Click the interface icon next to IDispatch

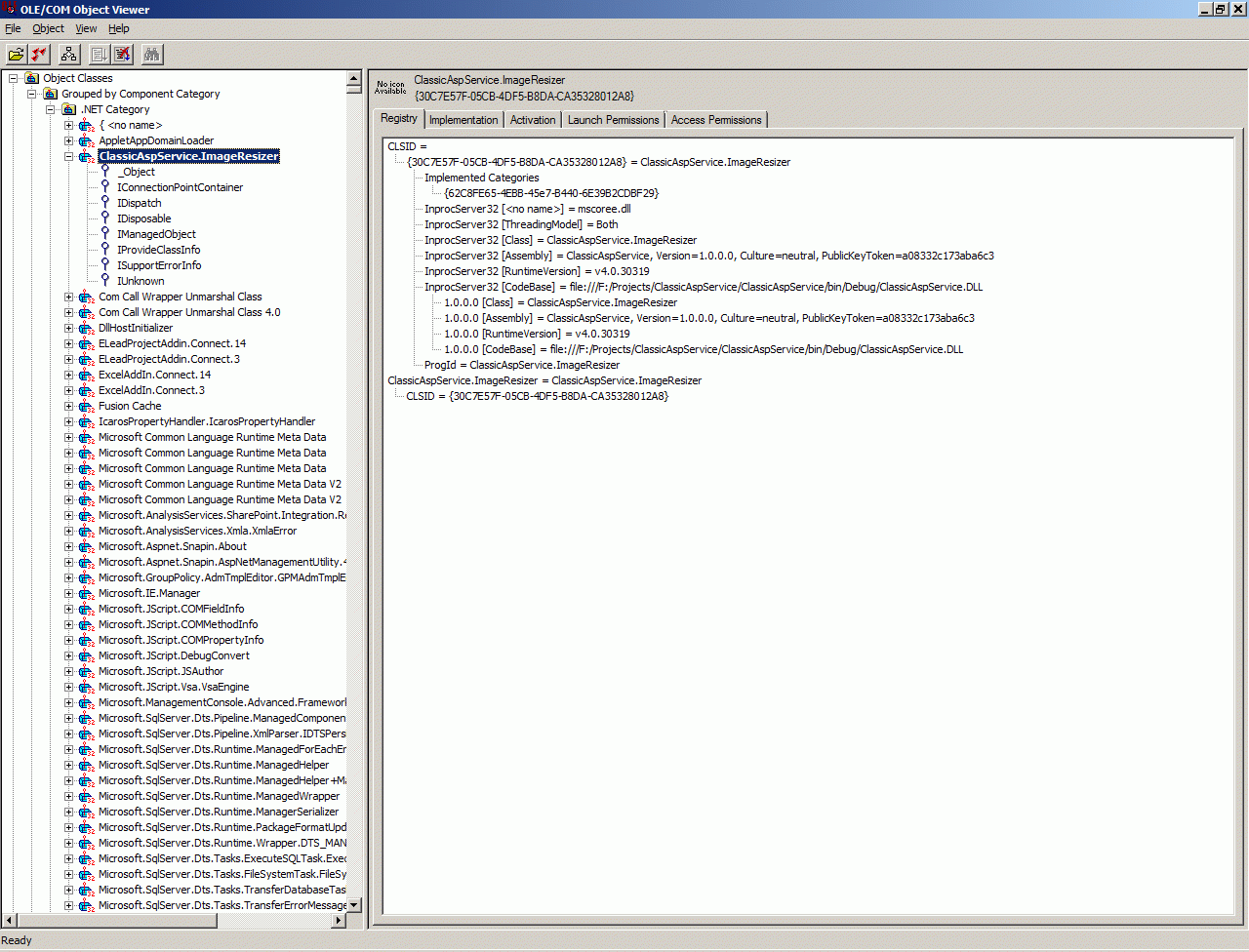pyautogui.click(x=105, y=203)
